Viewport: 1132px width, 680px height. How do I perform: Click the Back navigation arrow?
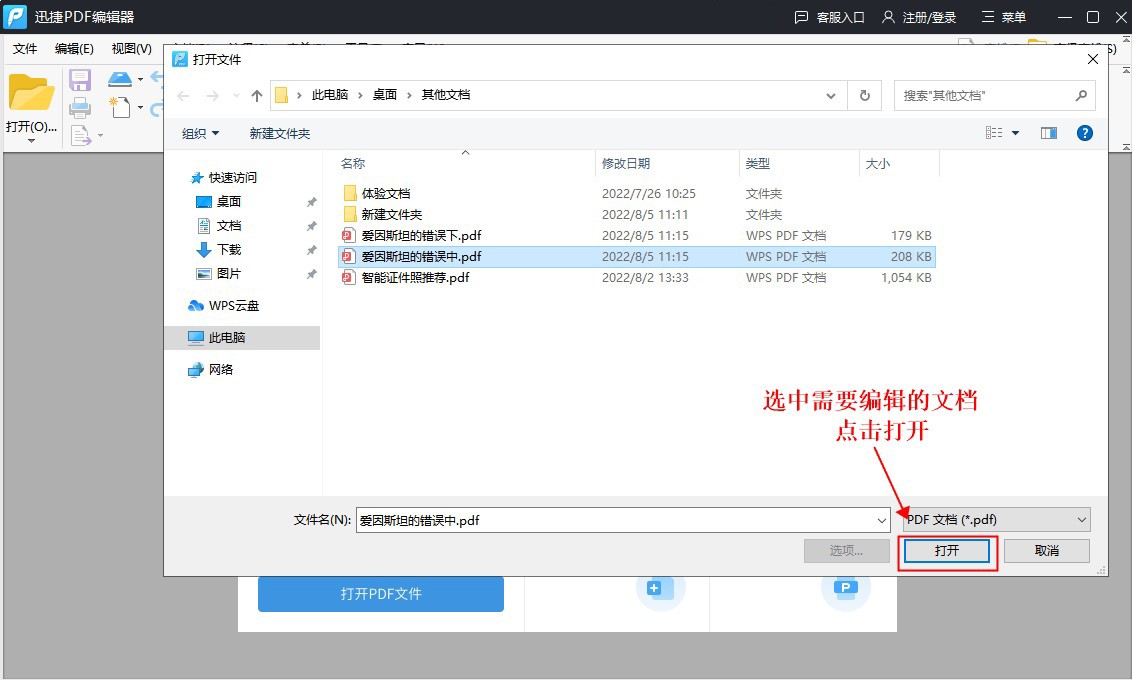click(x=183, y=94)
